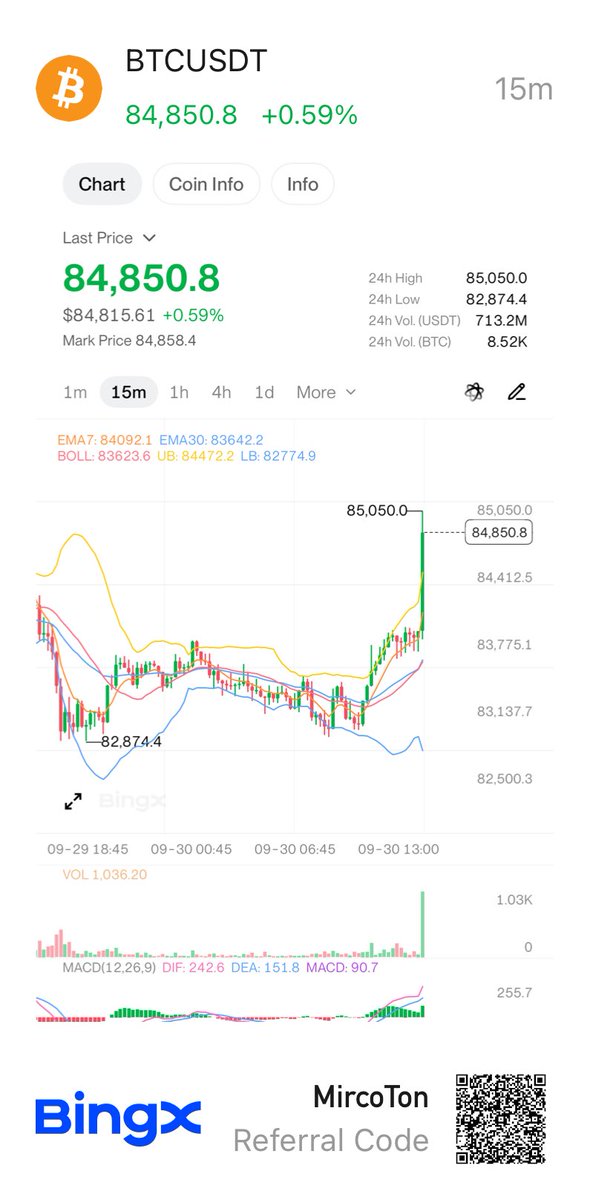Click the EMA7 indicator label
590x1200 pixels.
pyautogui.click(x=104, y=439)
